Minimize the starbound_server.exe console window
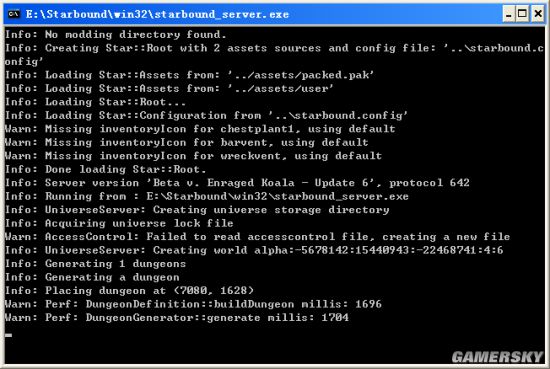The width and height of the screenshot is (550, 369). [x=509, y=14]
